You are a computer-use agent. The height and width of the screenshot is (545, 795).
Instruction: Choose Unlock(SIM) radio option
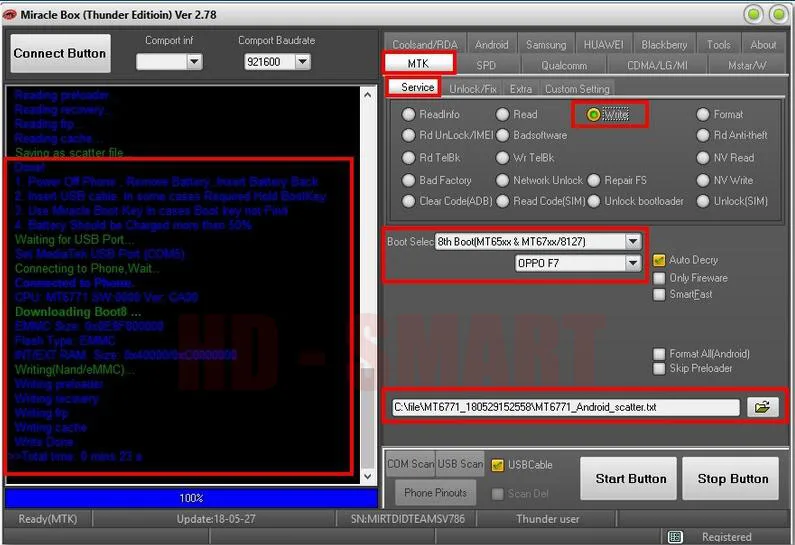[x=703, y=201]
